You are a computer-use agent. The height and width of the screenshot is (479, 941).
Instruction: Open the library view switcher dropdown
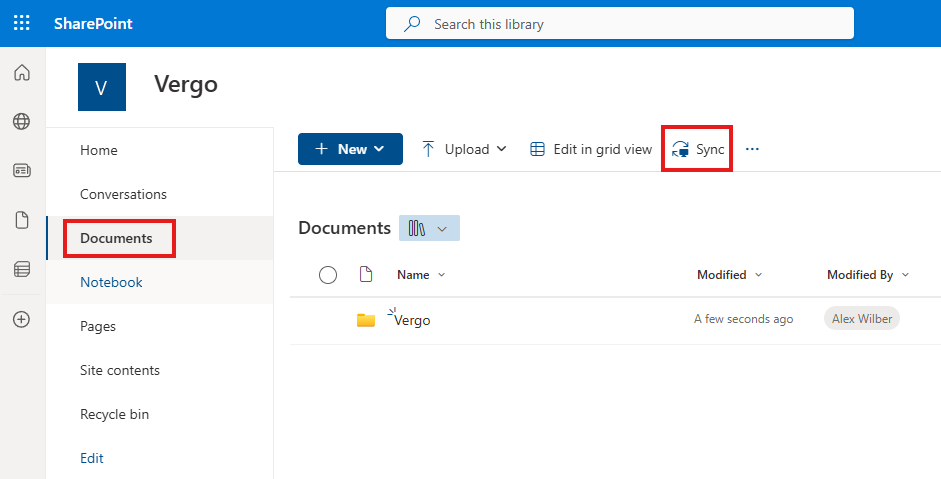(x=429, y=228)
